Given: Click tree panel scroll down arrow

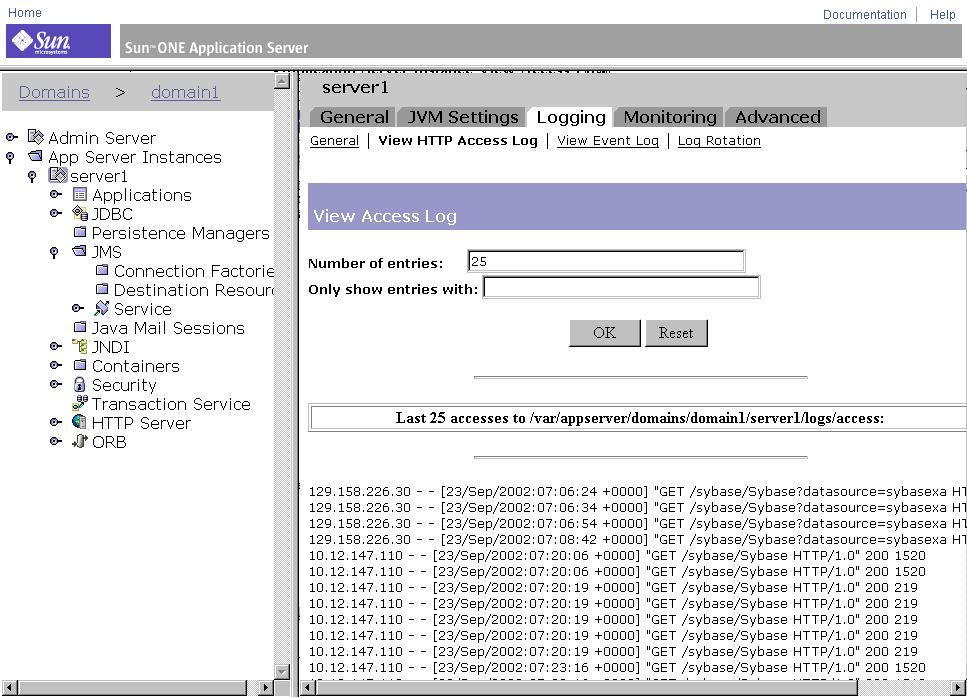Looking at the screenshot, I should point(282,671).
